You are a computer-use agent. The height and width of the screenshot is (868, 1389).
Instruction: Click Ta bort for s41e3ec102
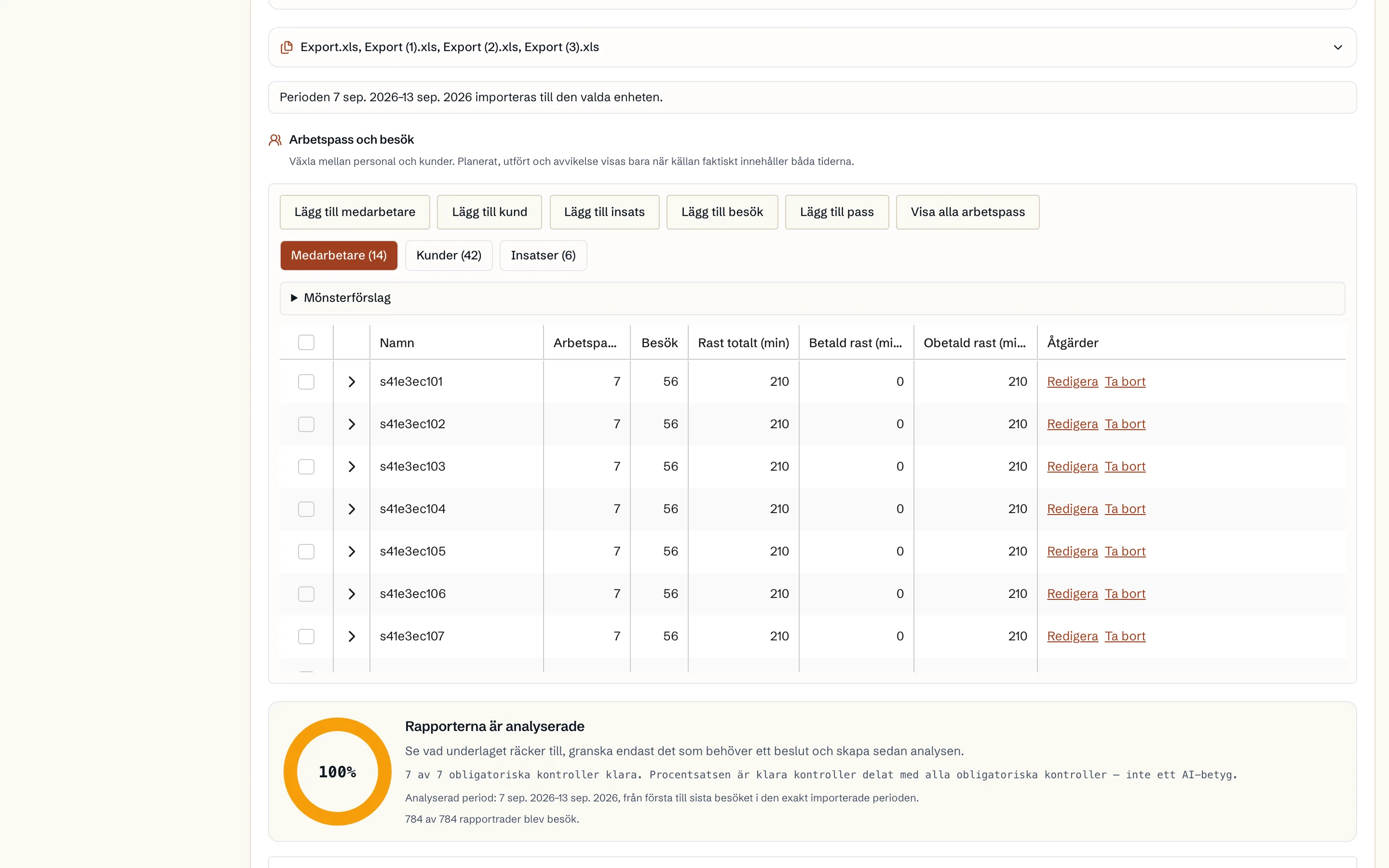coord(1125,424)
